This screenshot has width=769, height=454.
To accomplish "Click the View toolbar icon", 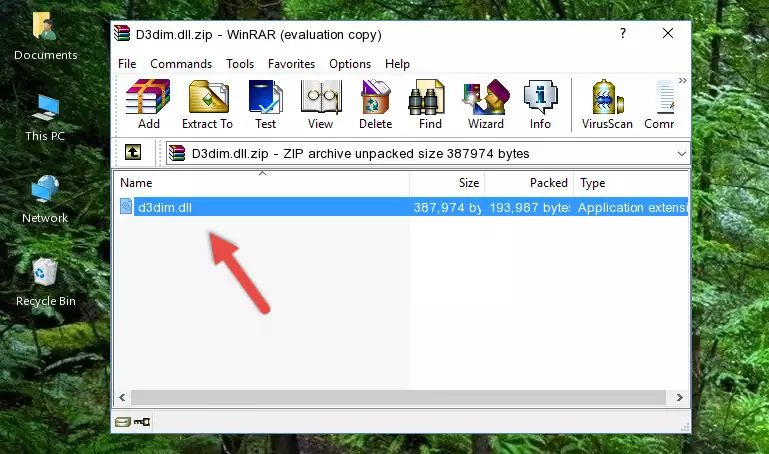I will point(321,104).
